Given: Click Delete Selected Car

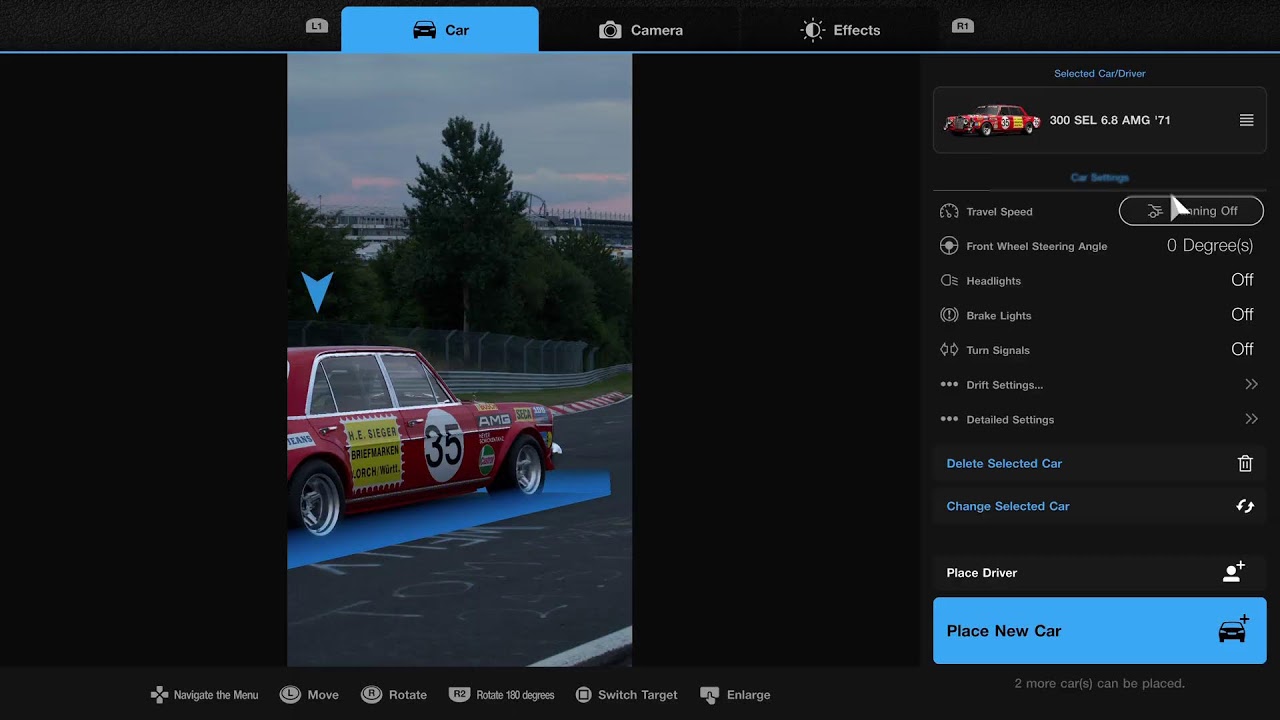Looking at the screenshot, I should [x=1099, y=463].
